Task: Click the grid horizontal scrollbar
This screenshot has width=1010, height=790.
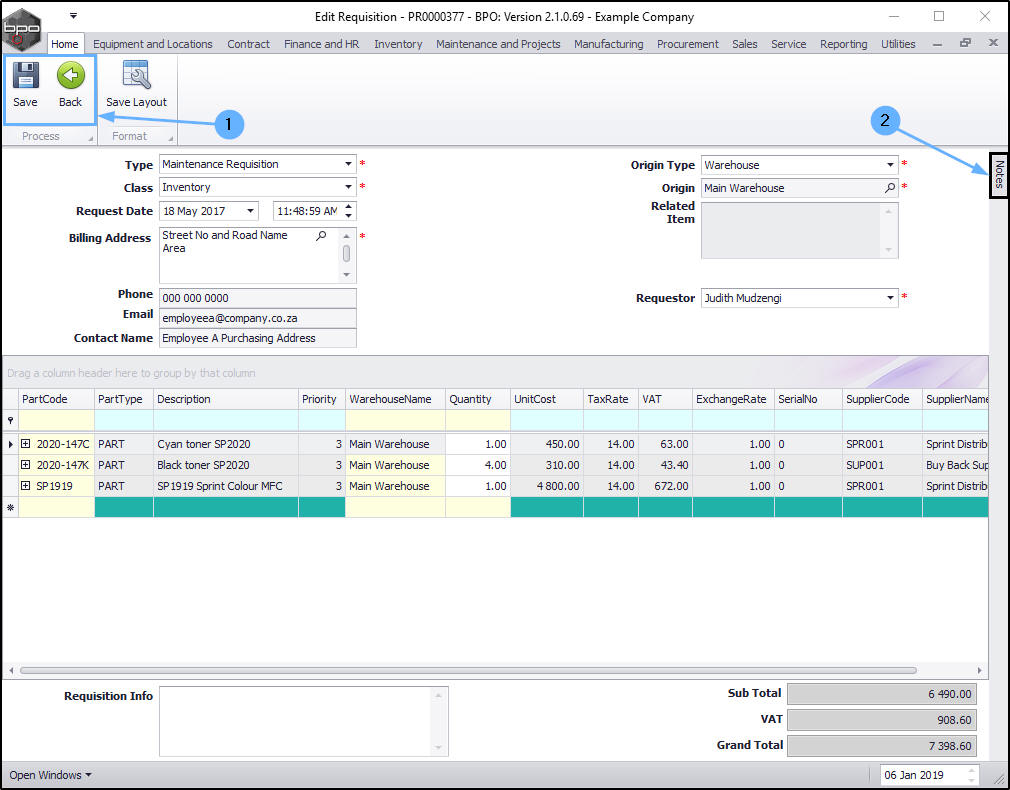Action: (468, 670)
